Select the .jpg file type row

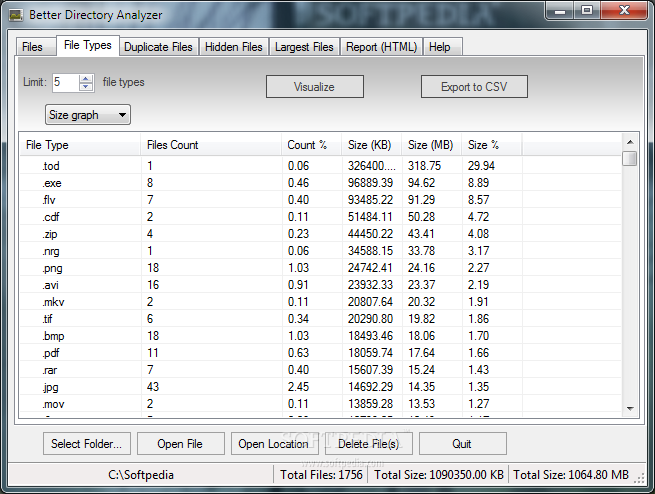pyautogui.click(x=321, y=387)
